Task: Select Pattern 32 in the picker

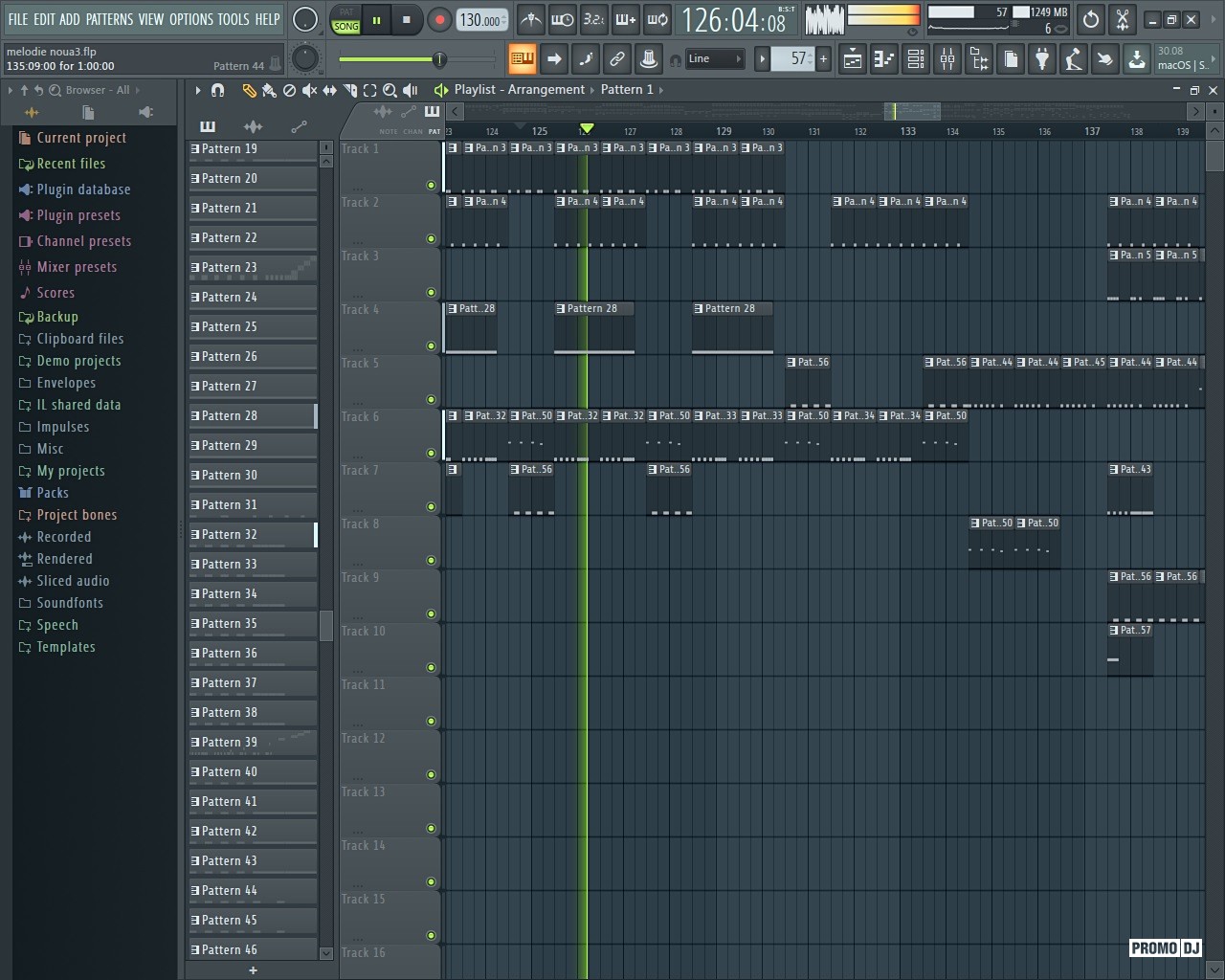Action: point(253,535)
